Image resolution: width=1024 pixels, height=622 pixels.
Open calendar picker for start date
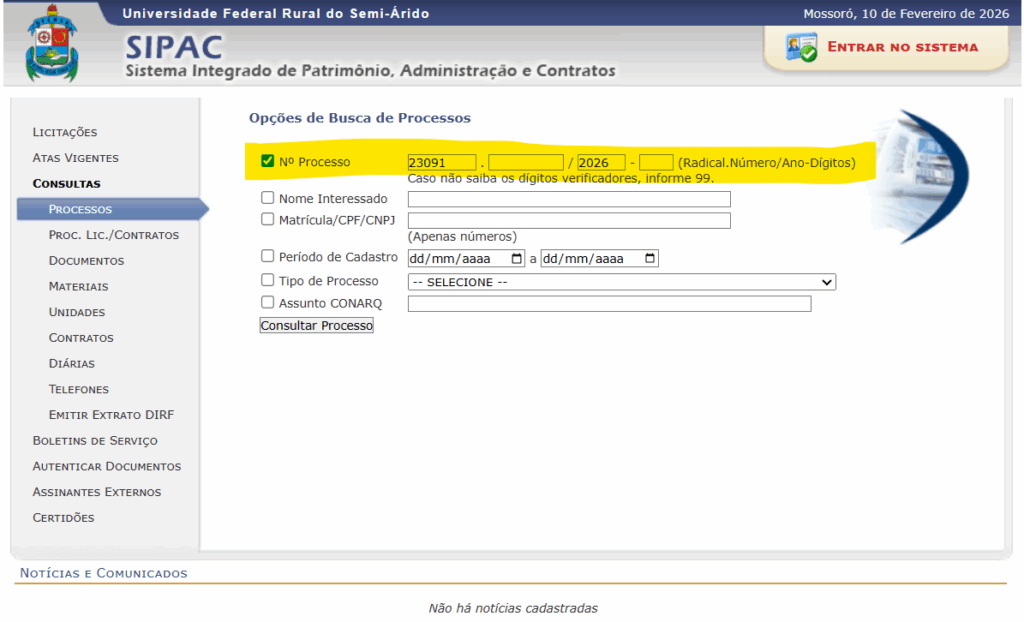point(516,259)
